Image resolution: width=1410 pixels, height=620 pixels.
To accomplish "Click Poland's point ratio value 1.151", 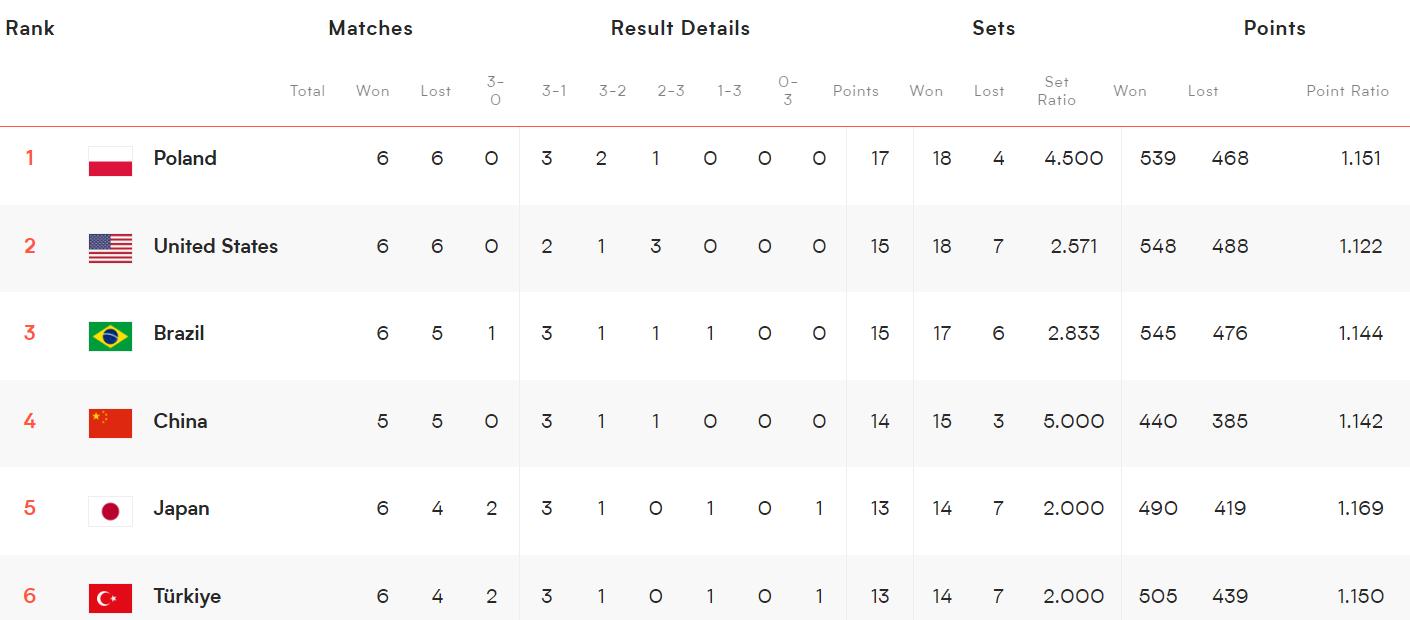I will tap(1360, 158).
